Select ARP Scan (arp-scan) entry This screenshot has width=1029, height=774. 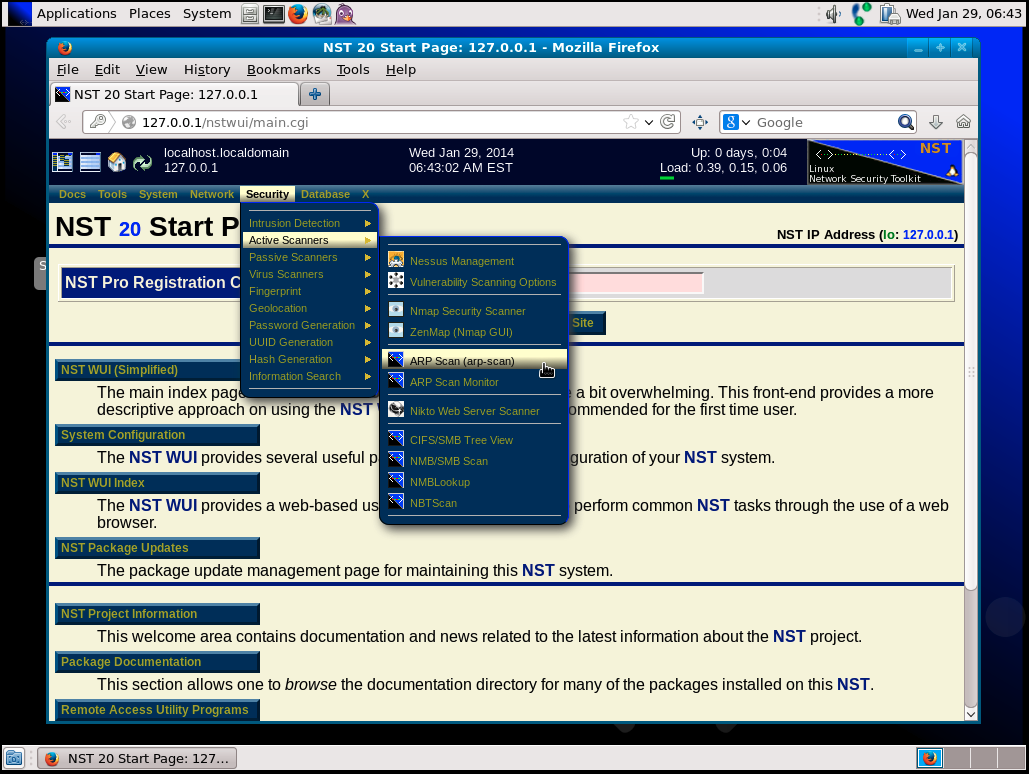(x=474, y=360)
